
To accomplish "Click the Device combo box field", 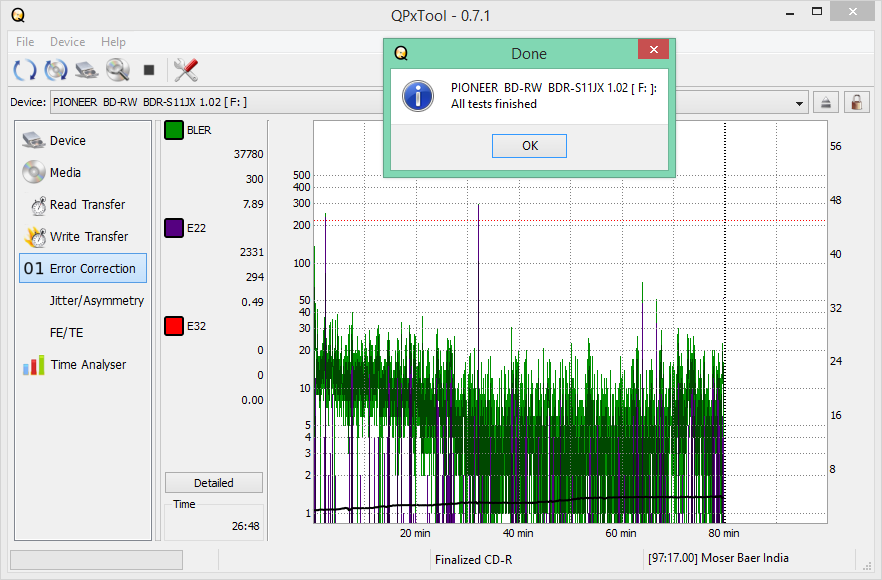I will (x=429, y=102).
